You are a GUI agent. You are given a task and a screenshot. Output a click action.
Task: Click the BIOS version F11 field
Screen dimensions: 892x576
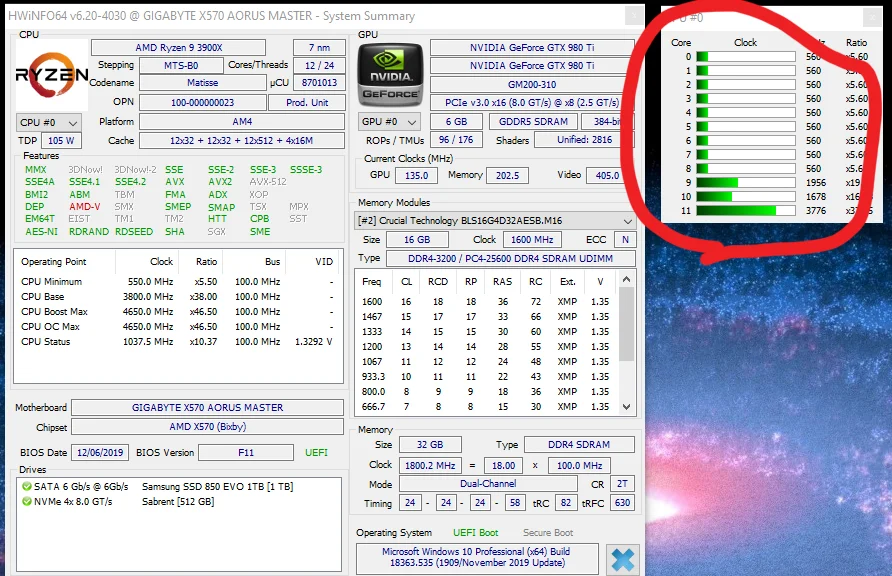246,453
